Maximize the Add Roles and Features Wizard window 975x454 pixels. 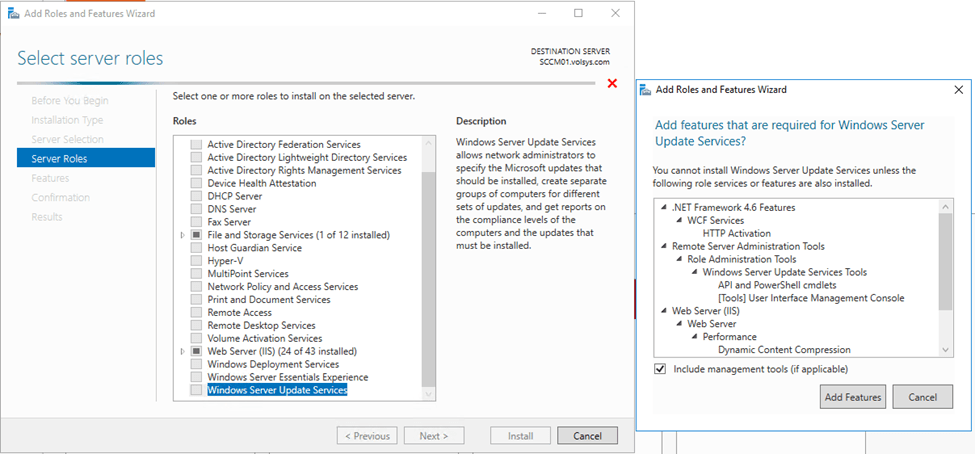[x=578, y=13]
